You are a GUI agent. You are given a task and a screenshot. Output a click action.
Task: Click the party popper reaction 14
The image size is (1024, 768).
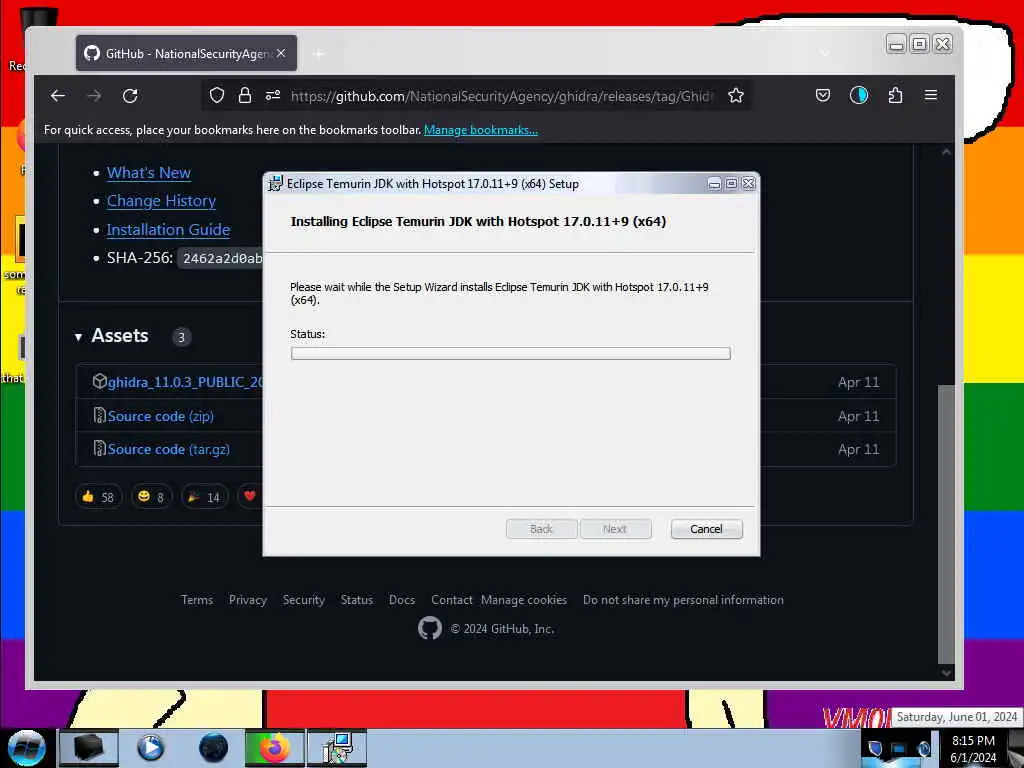204,498
